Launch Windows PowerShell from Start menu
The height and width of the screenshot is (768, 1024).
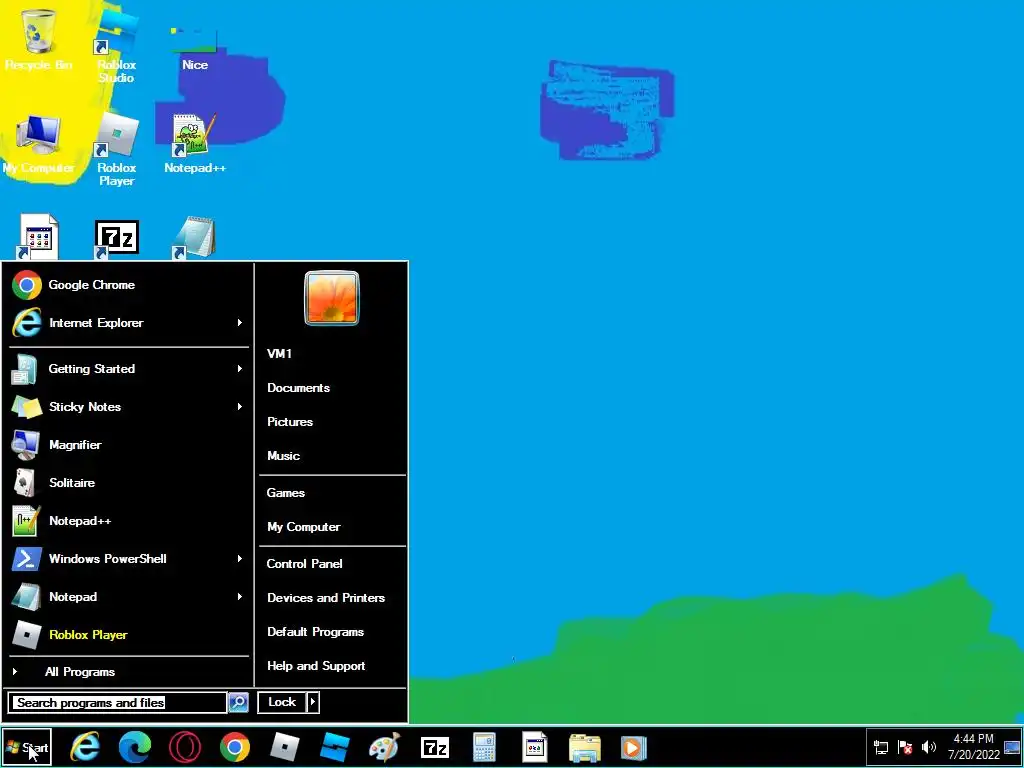pyautogui.click(x=121, y=559)
